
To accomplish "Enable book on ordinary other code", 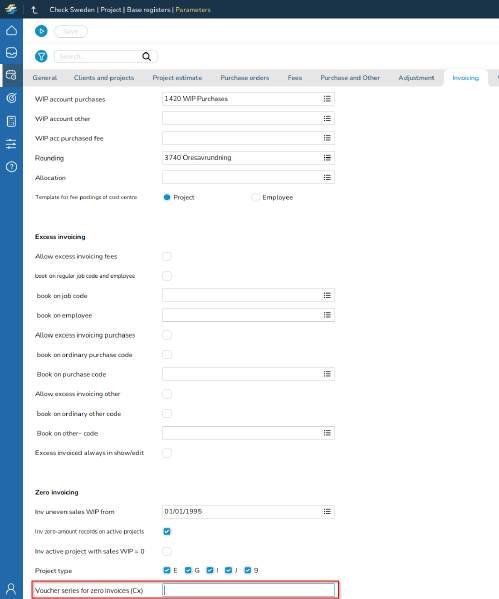I will 167,413.
